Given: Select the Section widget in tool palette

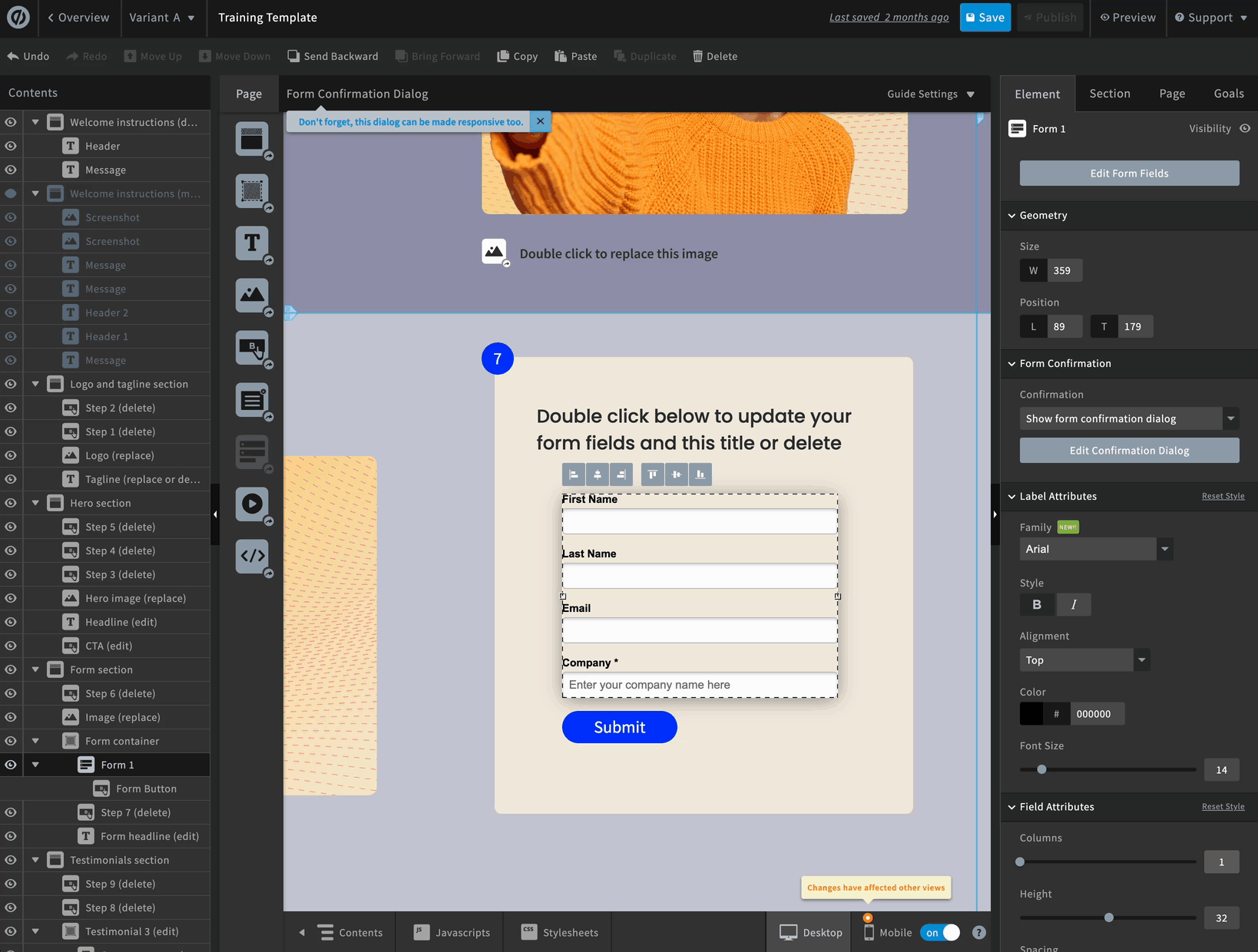Looking at the screenshot, I should tap(252, 139).
